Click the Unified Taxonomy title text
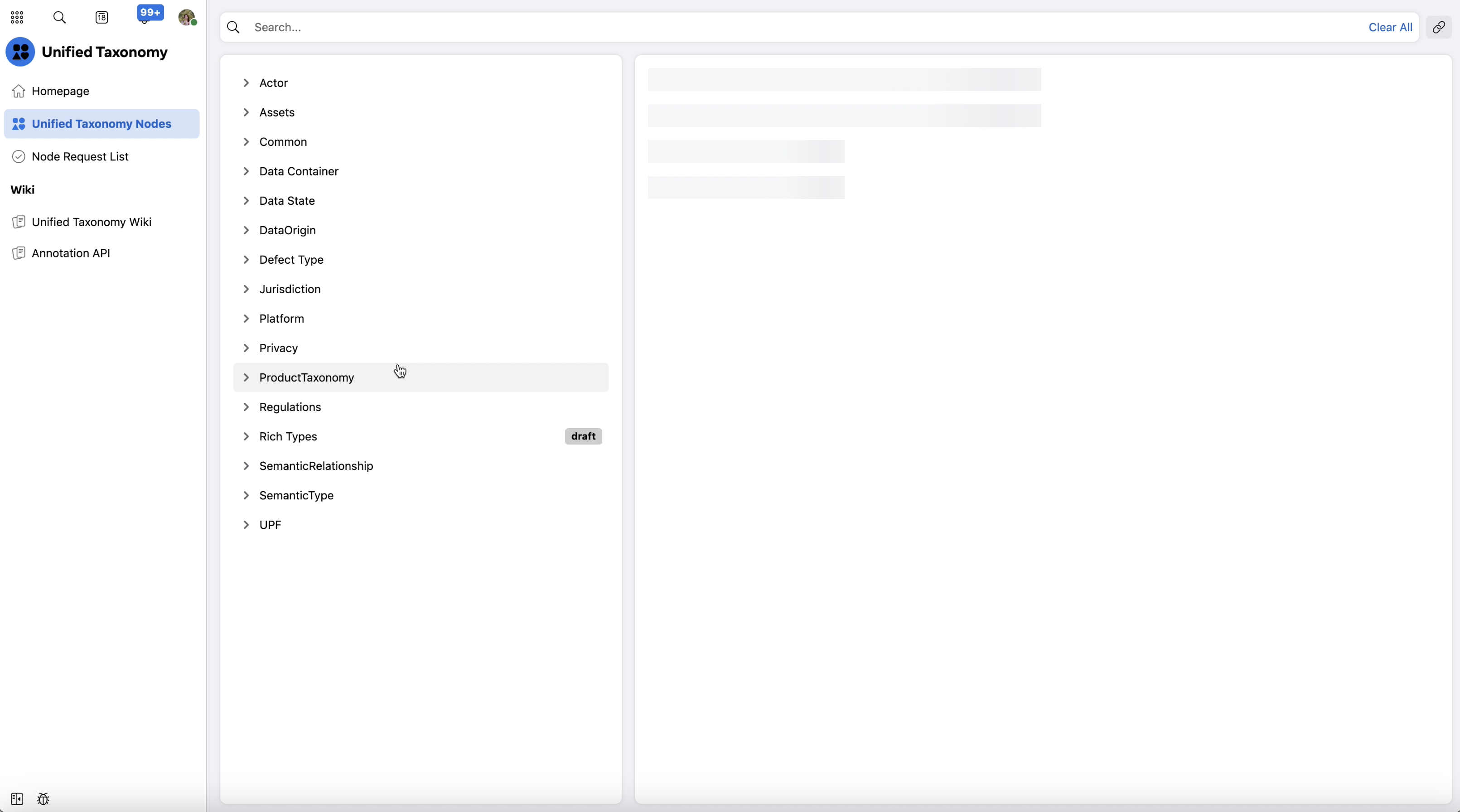This screenshot has width=1460, height=812. pos(105,52)
